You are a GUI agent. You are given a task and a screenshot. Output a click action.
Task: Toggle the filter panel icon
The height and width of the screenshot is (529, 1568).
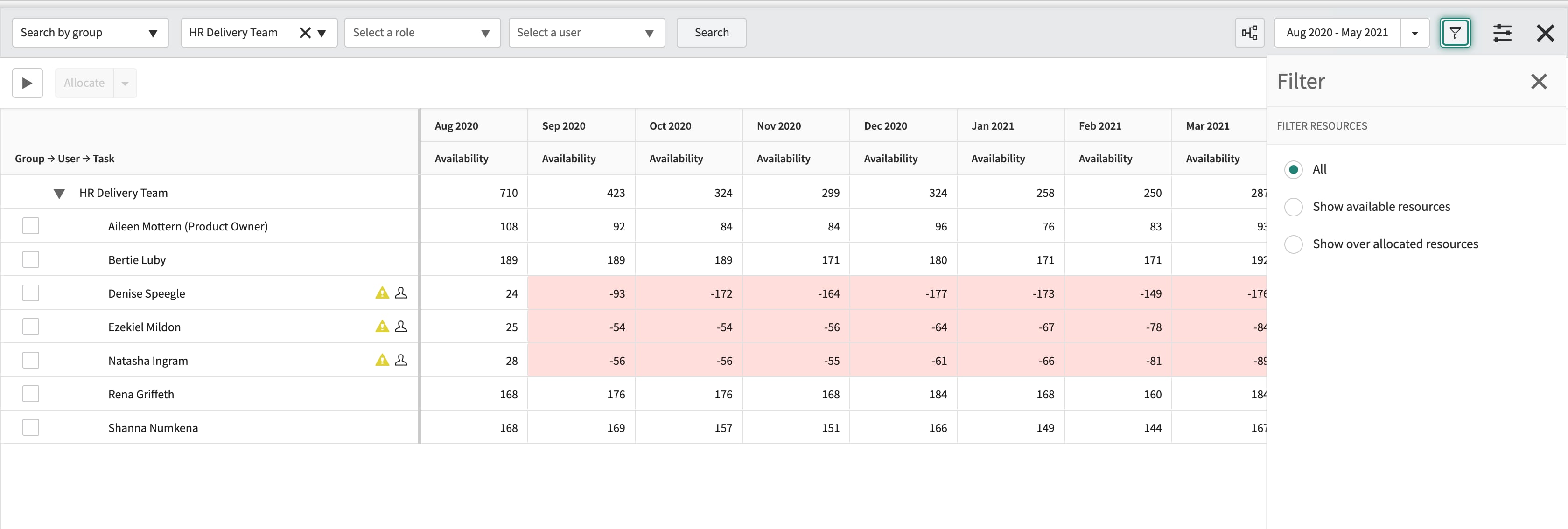pos(1455,33)
